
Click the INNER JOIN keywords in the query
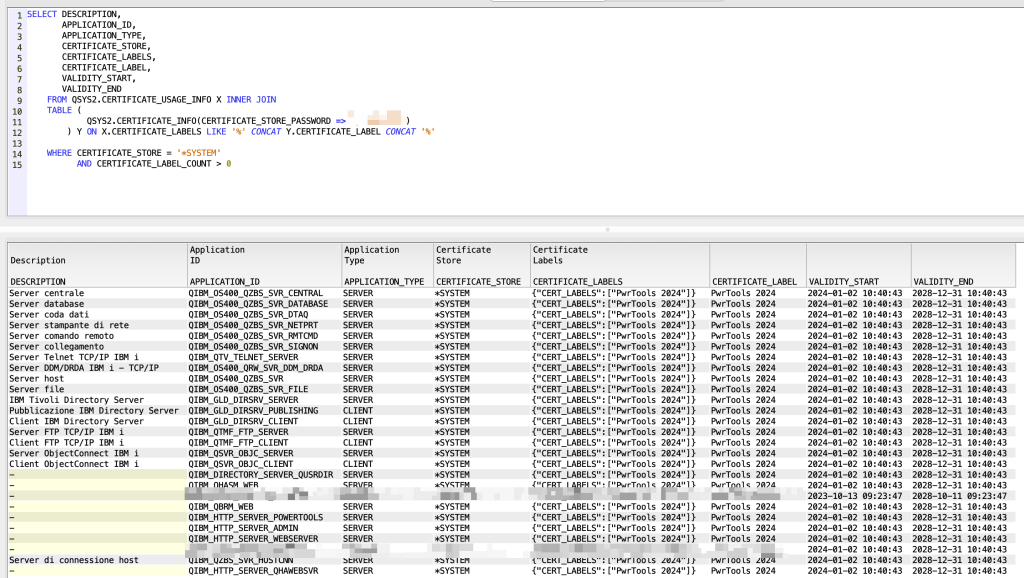[250, 100]
